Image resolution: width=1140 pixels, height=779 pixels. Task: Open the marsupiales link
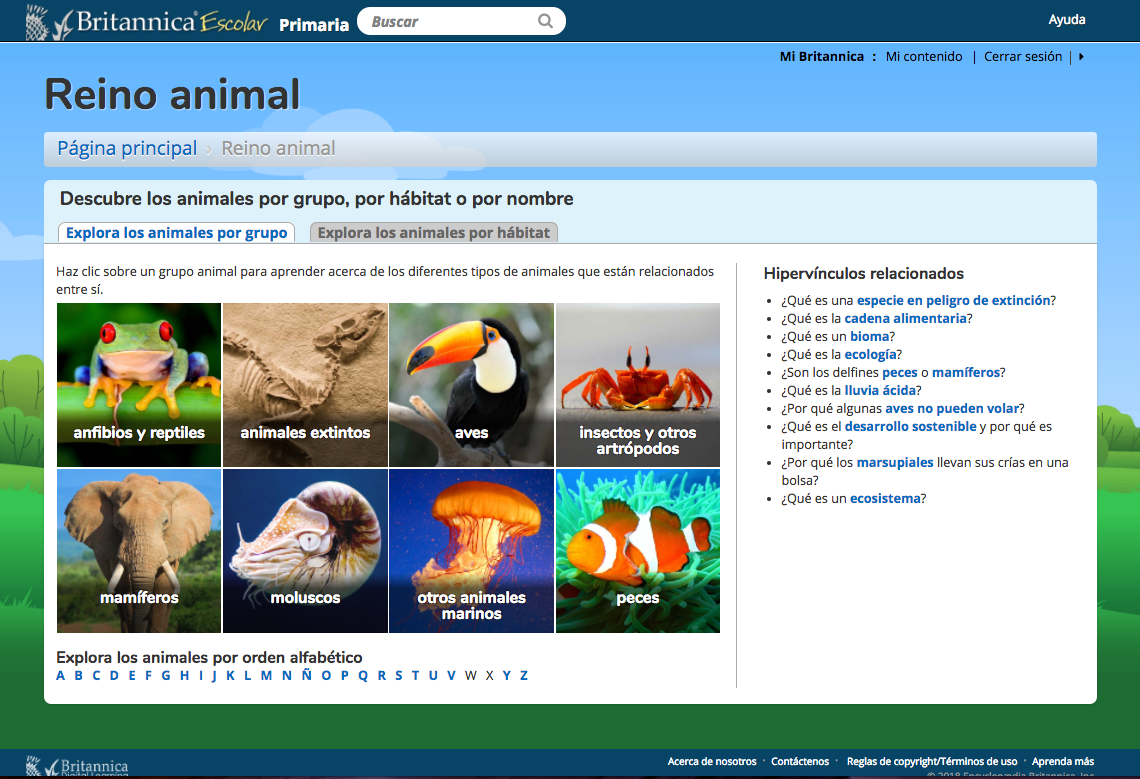click(894, 463)
